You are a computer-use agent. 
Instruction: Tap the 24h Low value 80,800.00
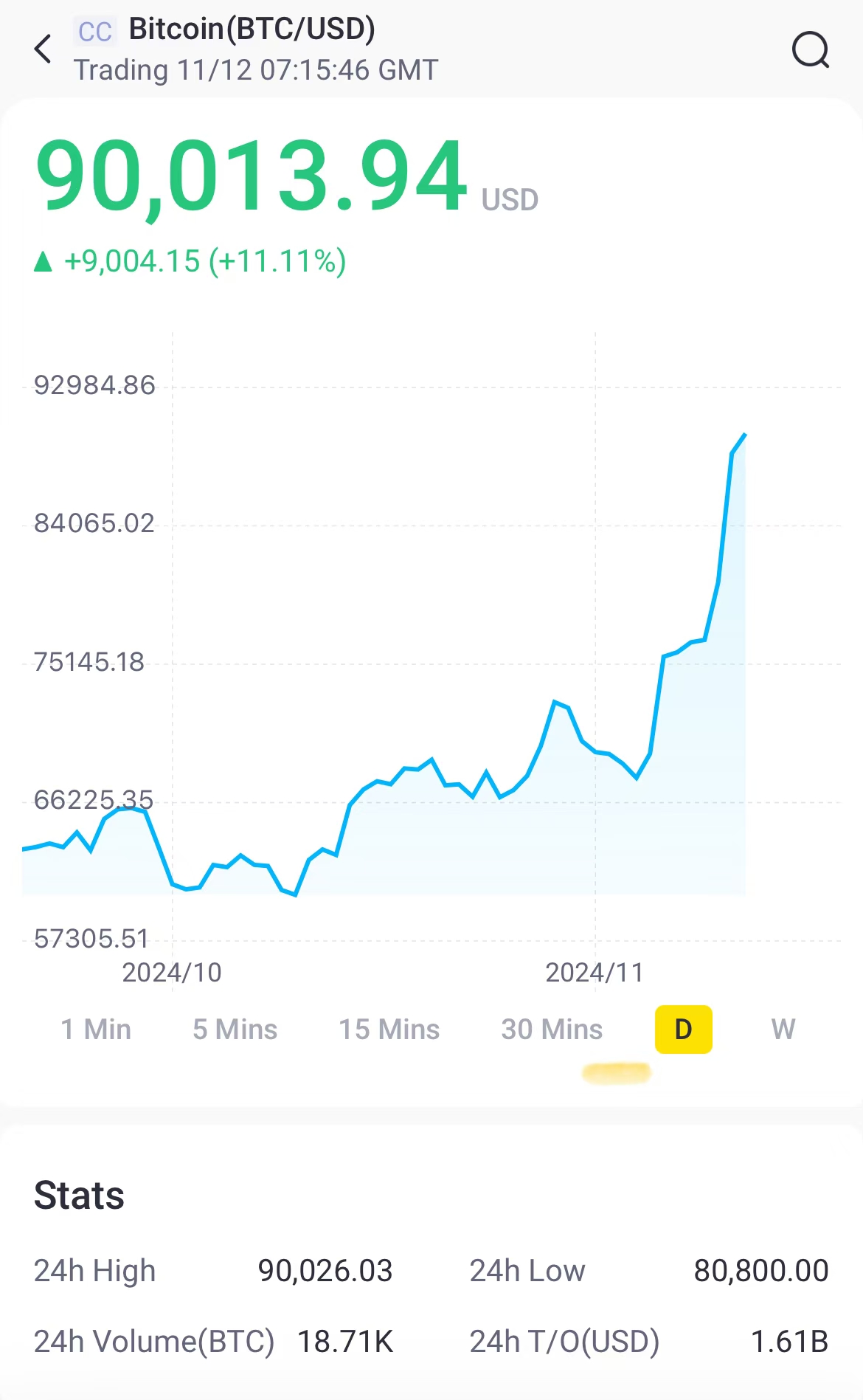(761, 1271)
